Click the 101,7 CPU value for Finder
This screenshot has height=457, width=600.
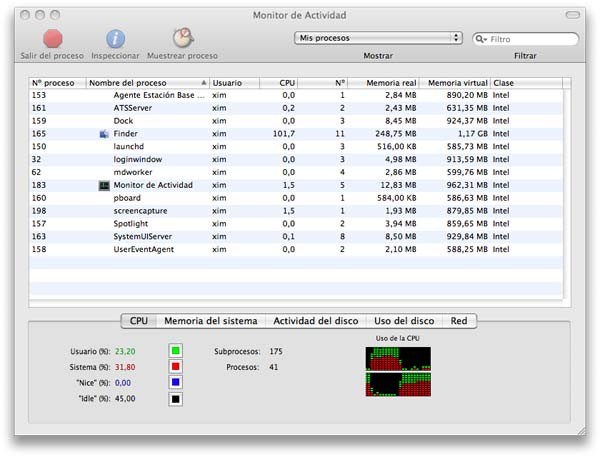click(x=284, y=134)
